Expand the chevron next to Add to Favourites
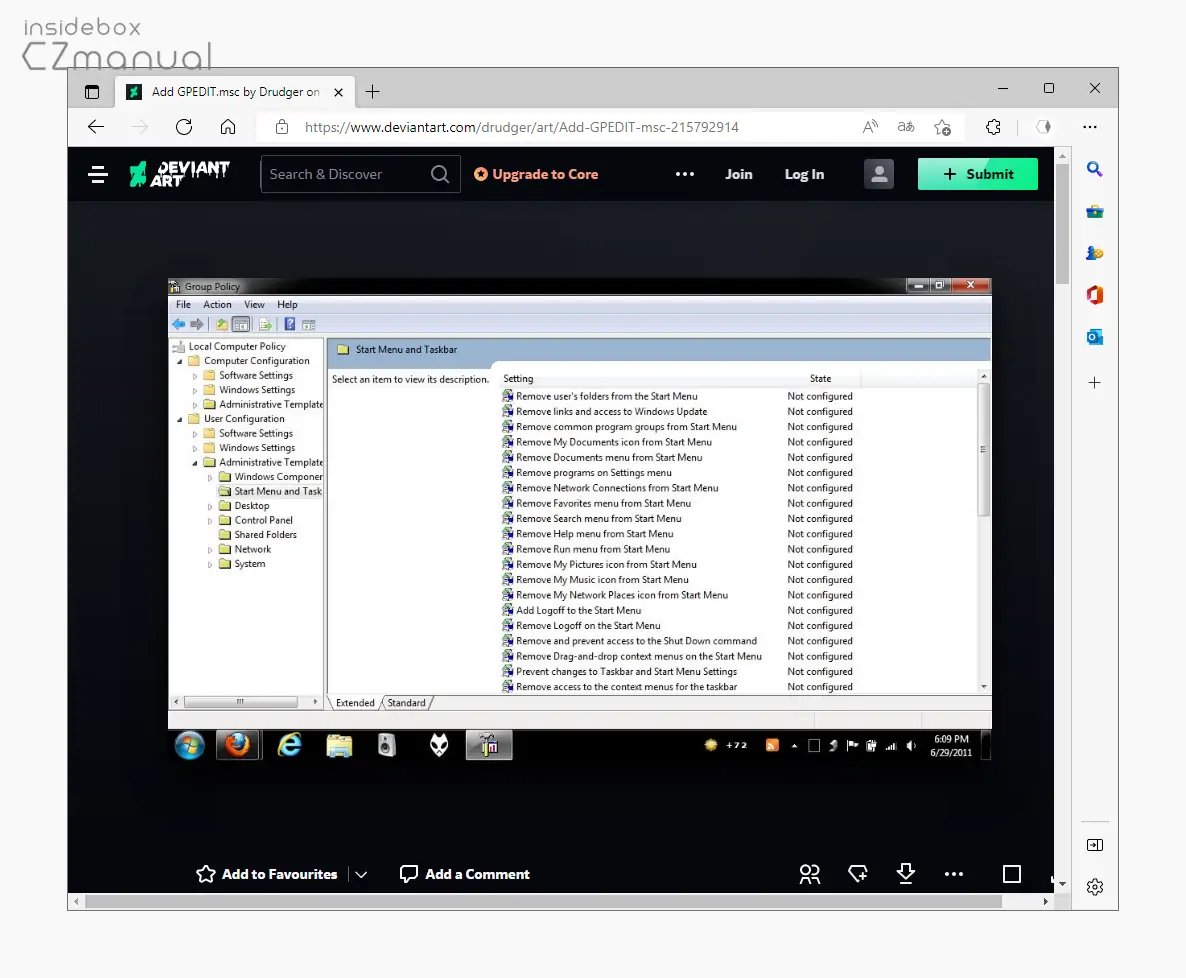This screenshot has height=978, width=1186. (x=361, y=874)
